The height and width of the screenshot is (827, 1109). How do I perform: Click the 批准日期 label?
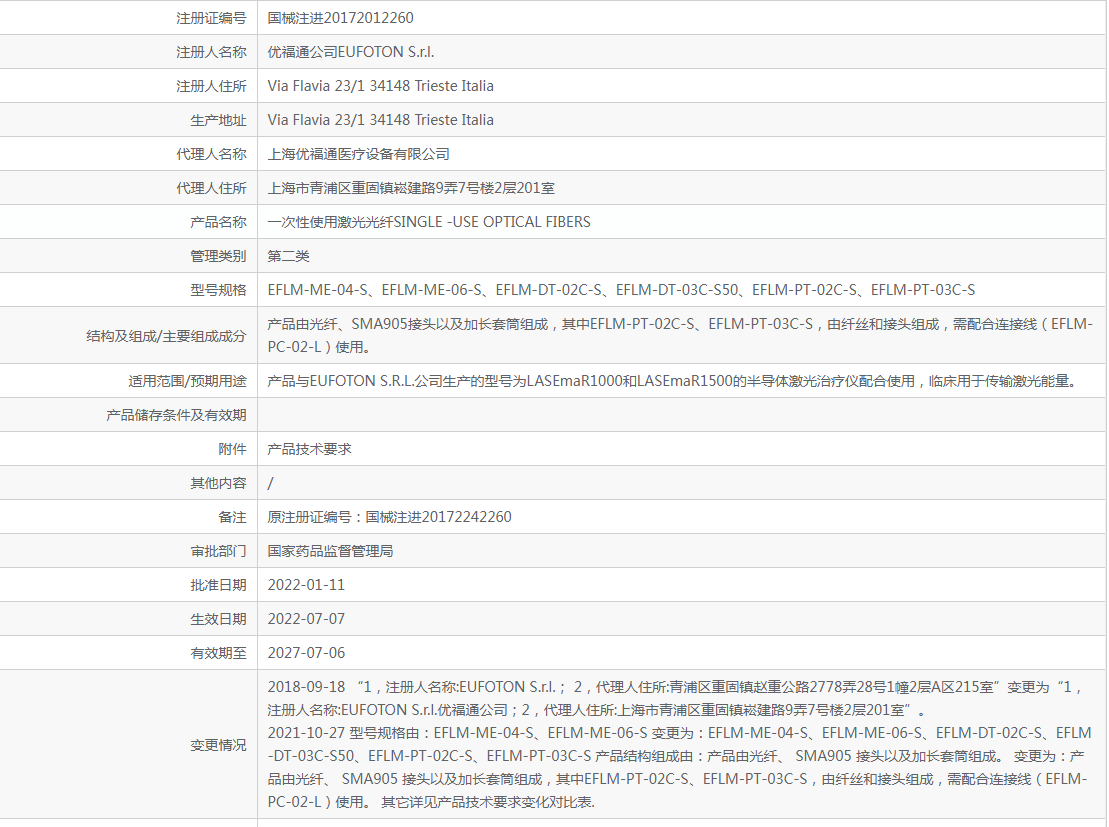point(218,584)
